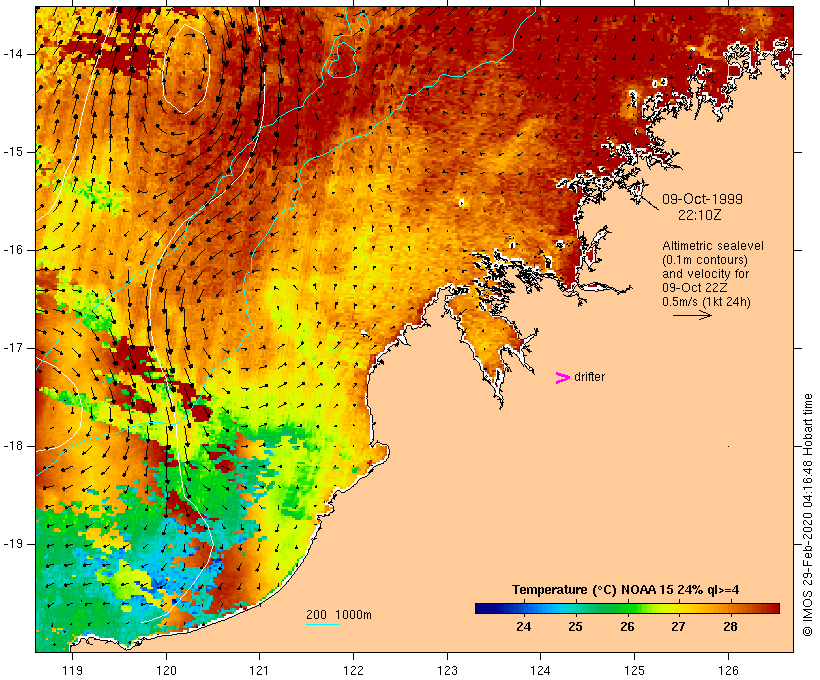Click longitude axis label '122'
Image resolution: width=820 pixels, height=680 pixels.
(354, 671)
